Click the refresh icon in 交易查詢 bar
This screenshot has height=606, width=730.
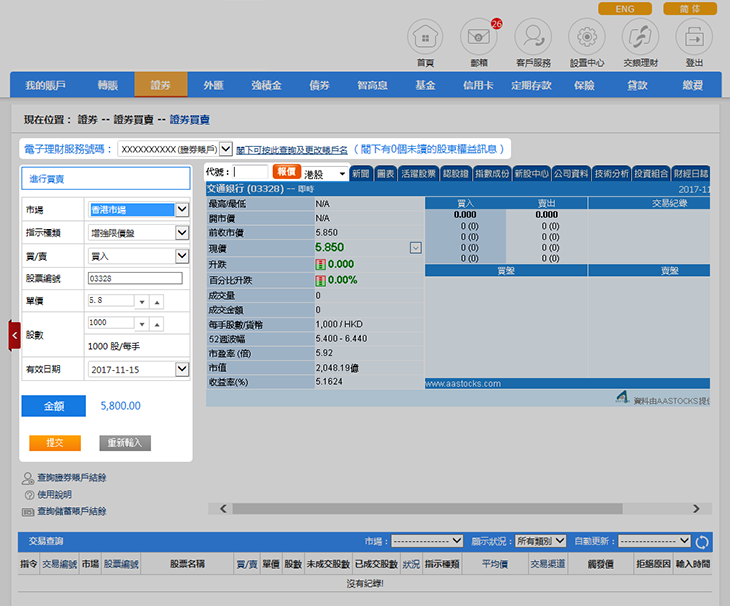coord(702,542)
